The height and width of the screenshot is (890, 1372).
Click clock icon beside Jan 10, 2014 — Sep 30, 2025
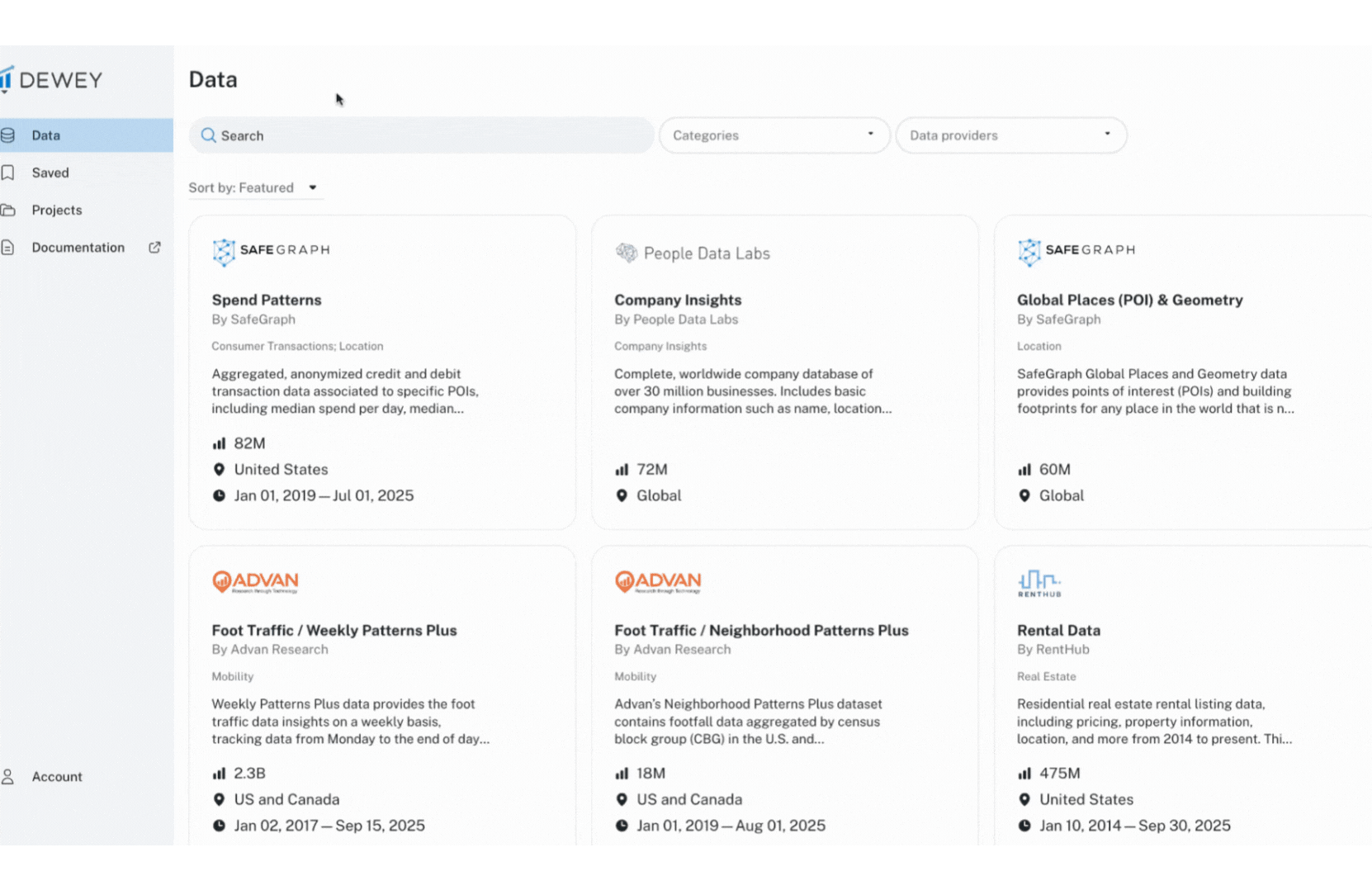[1024, 826]
